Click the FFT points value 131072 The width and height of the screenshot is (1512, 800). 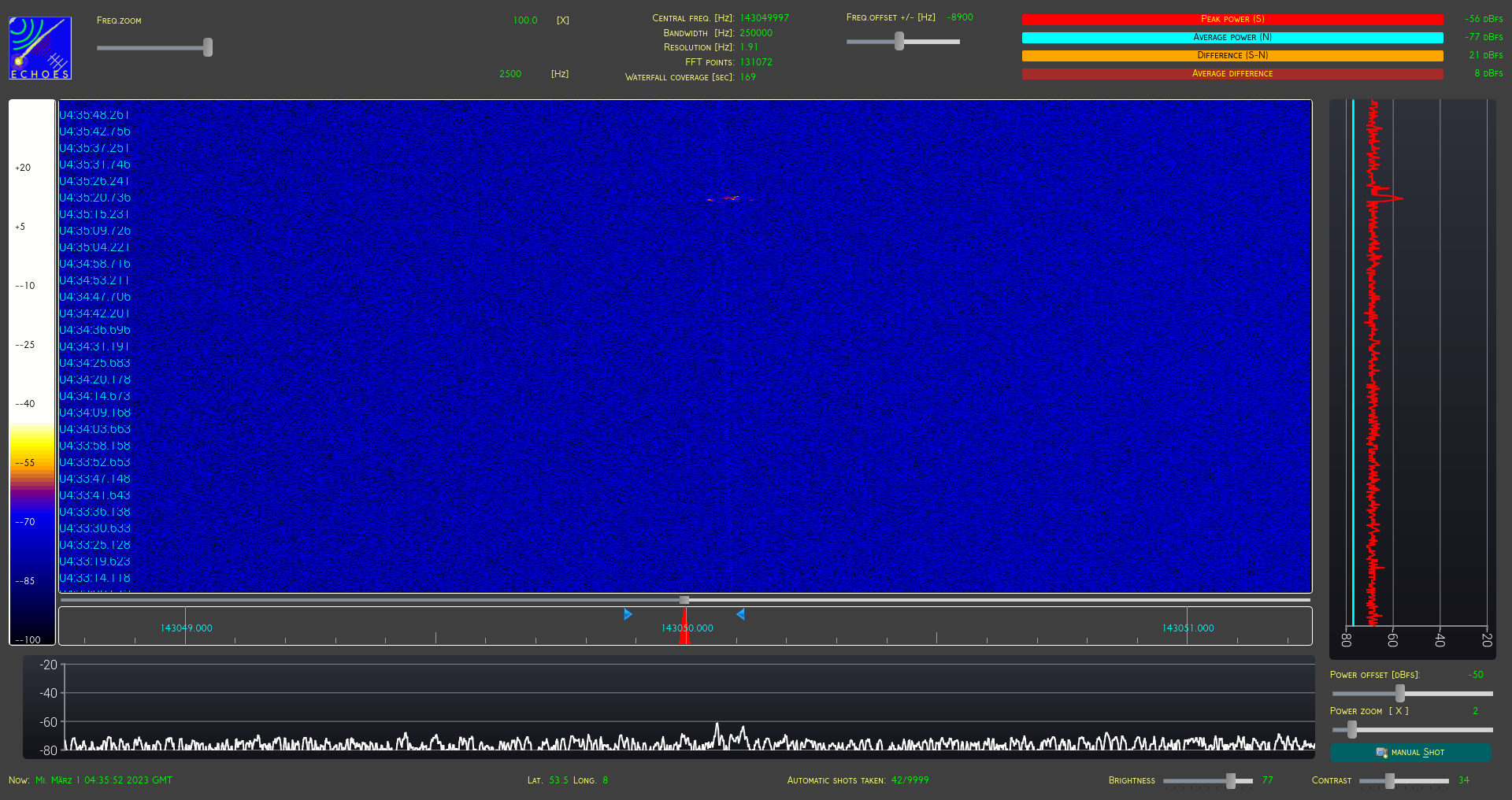point(756,62)
